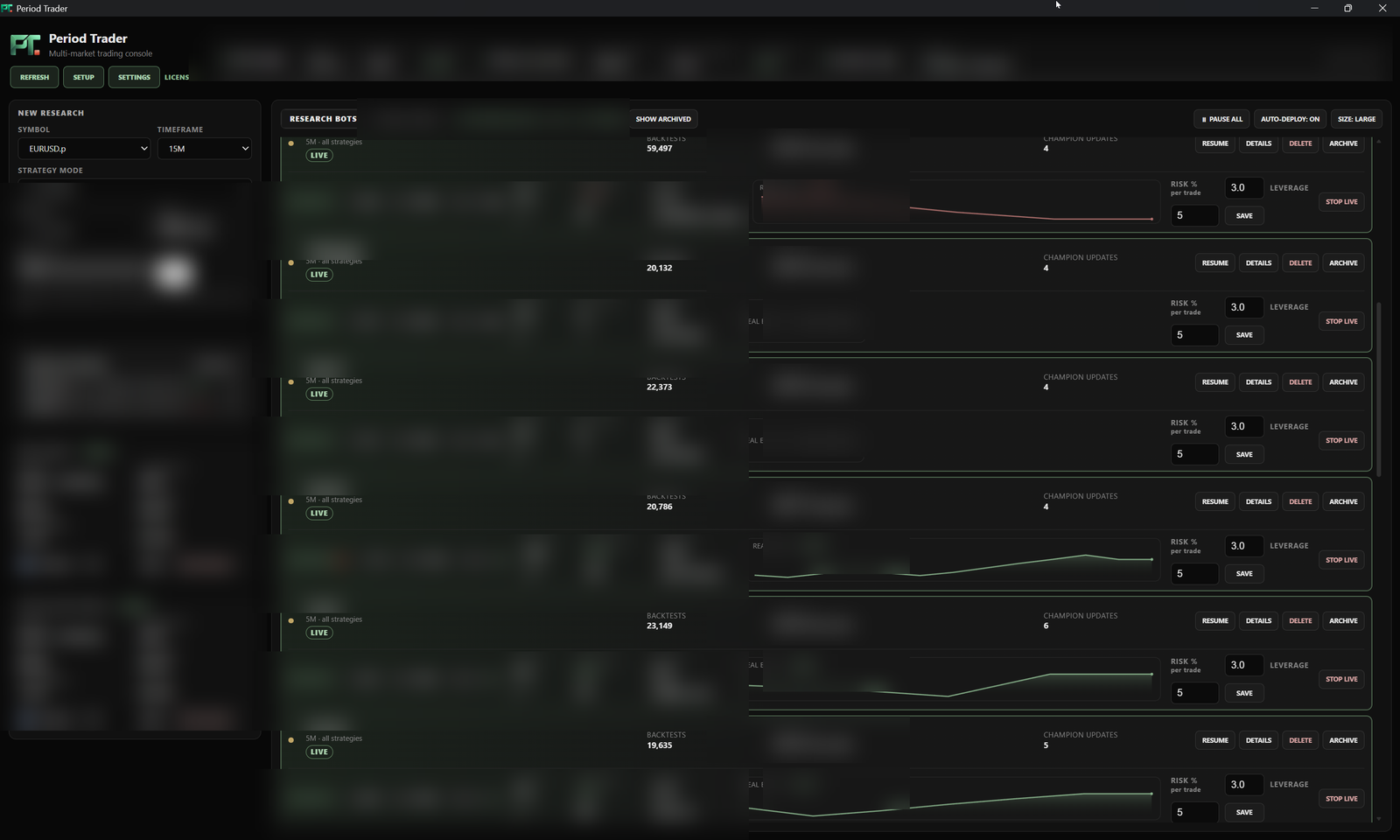The image size is (1400, 840).
Task: Save risk settings for 59,497 backtests bot
Action: pyautogui.click(x=1244, y=216)
